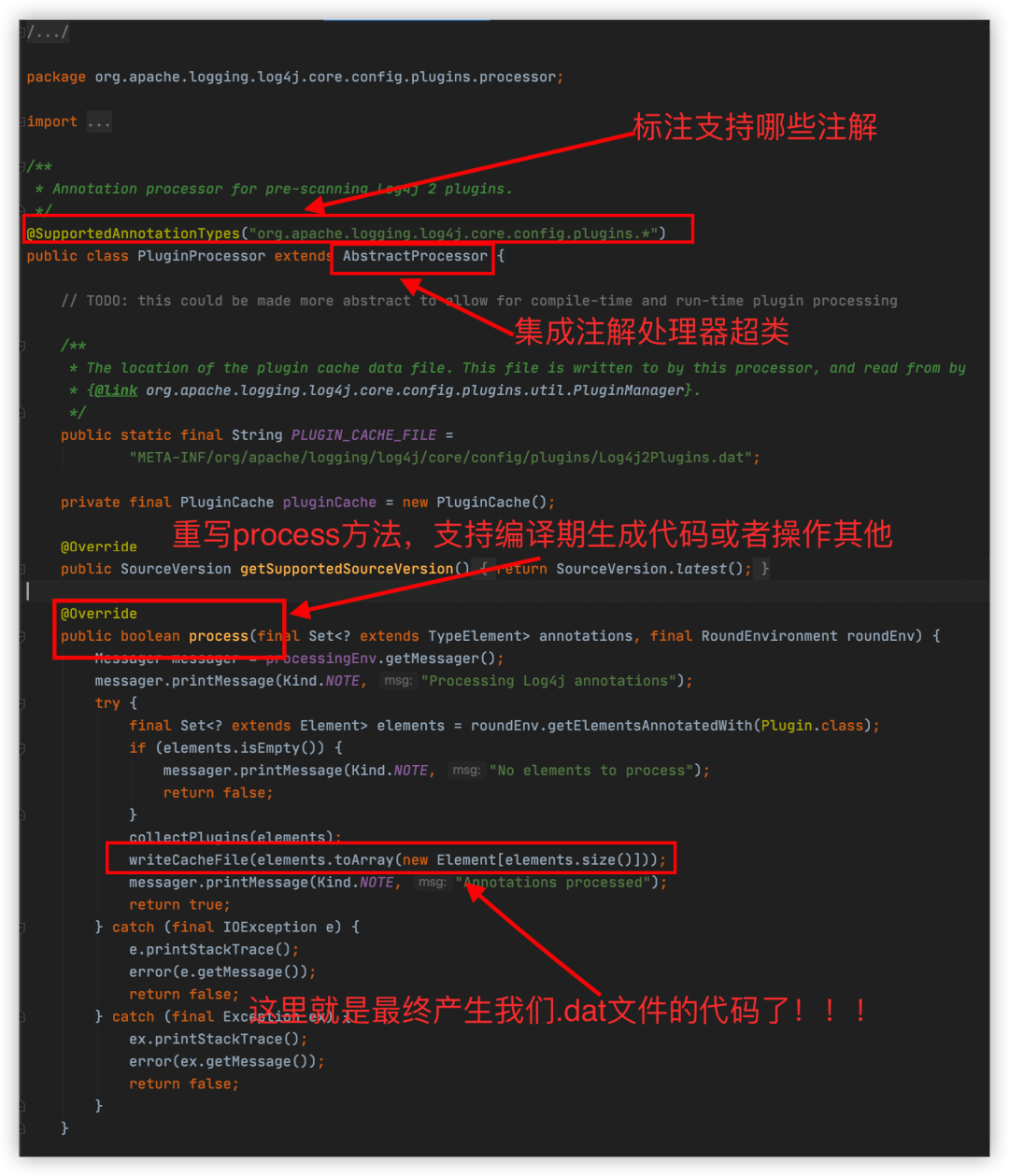
Task: Collapse fold marker beside class Javadoc comment
Action: (22, 167)
